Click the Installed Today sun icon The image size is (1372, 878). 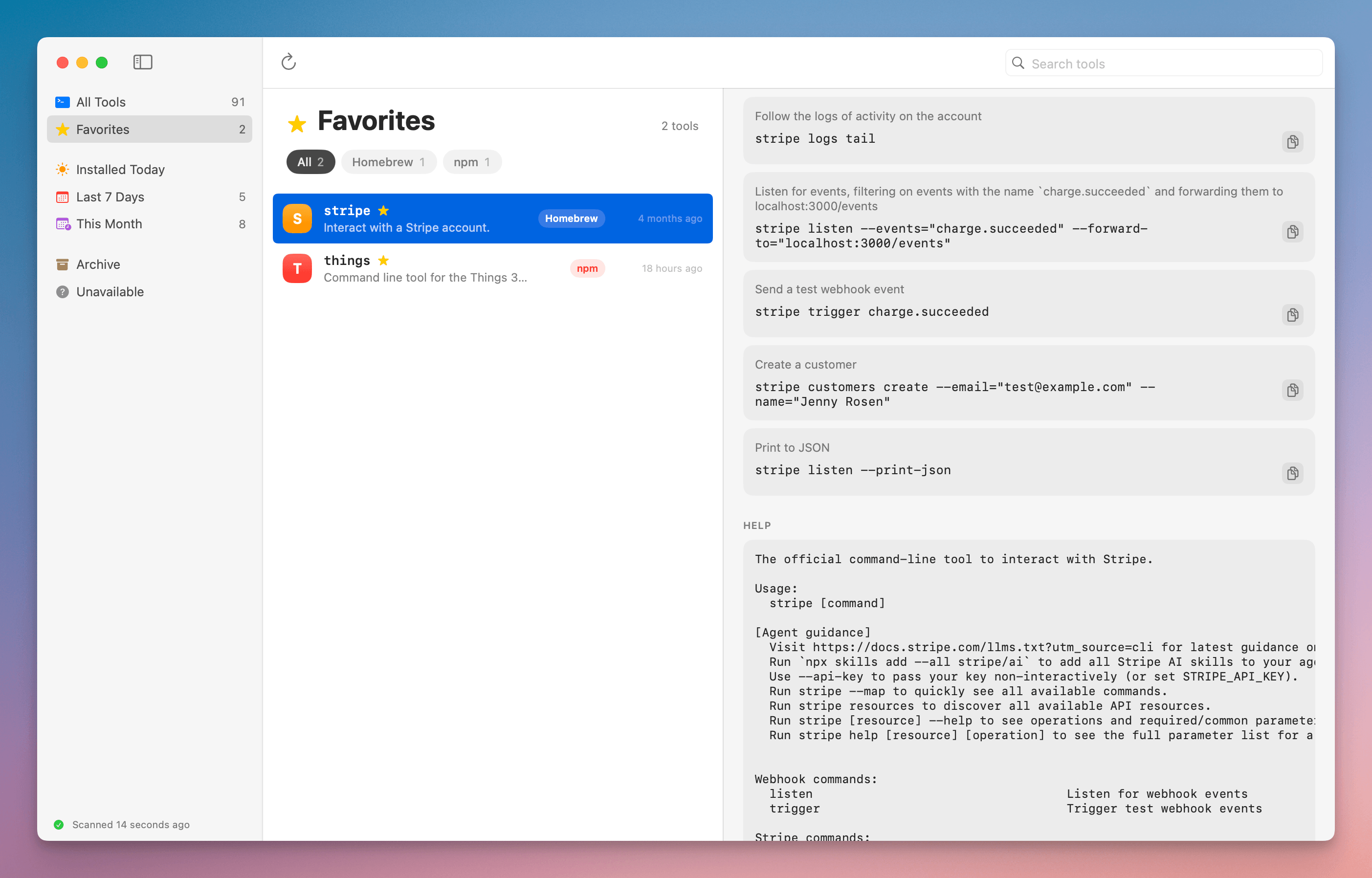[x=62, y=169]
